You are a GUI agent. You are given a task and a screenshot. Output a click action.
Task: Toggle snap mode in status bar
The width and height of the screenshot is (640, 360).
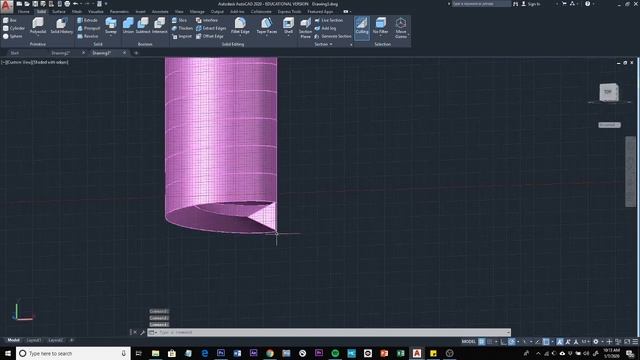[x=489, y=342]
